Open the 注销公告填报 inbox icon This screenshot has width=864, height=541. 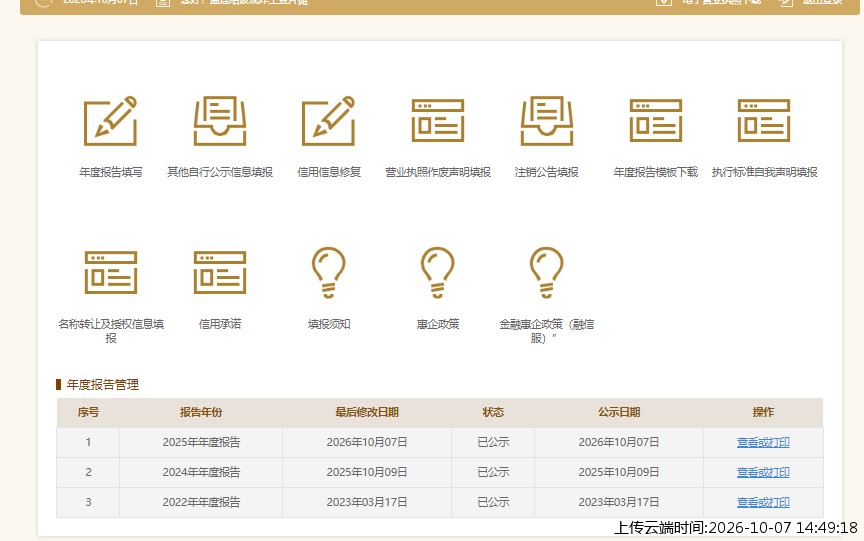547,121
